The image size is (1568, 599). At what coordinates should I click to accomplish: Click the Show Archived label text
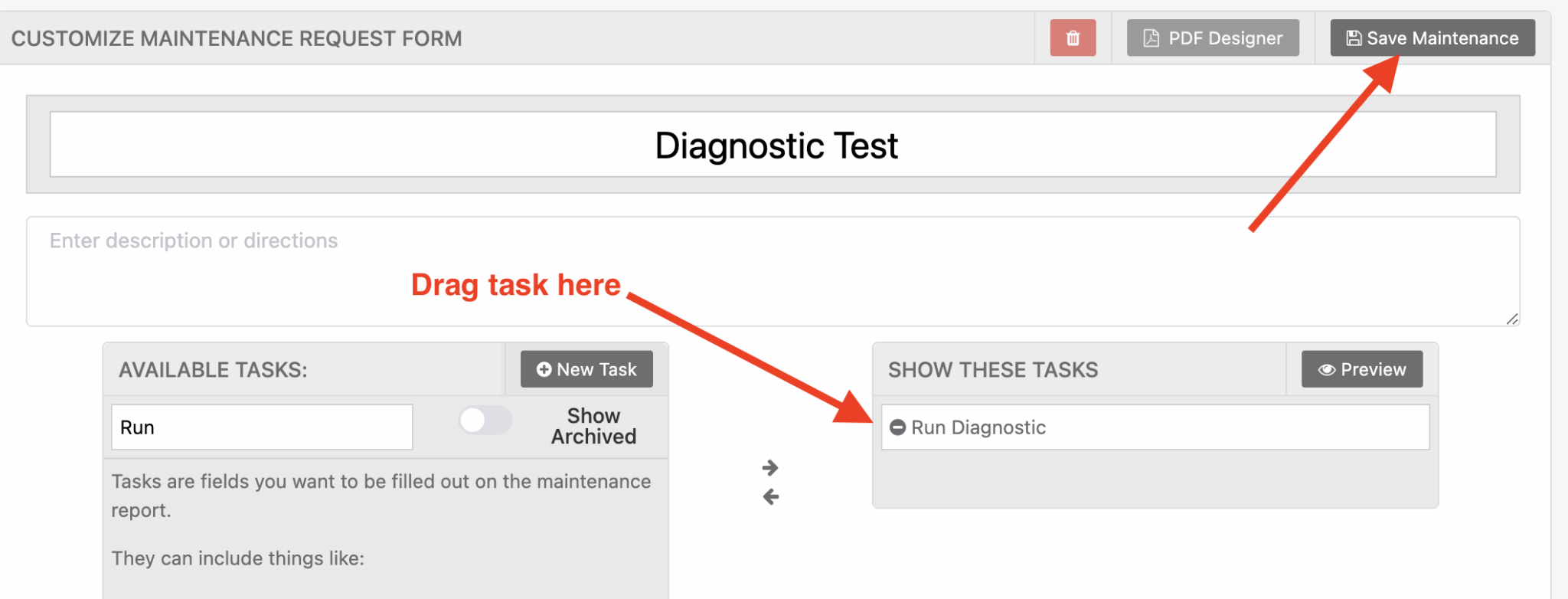[593, 426]
